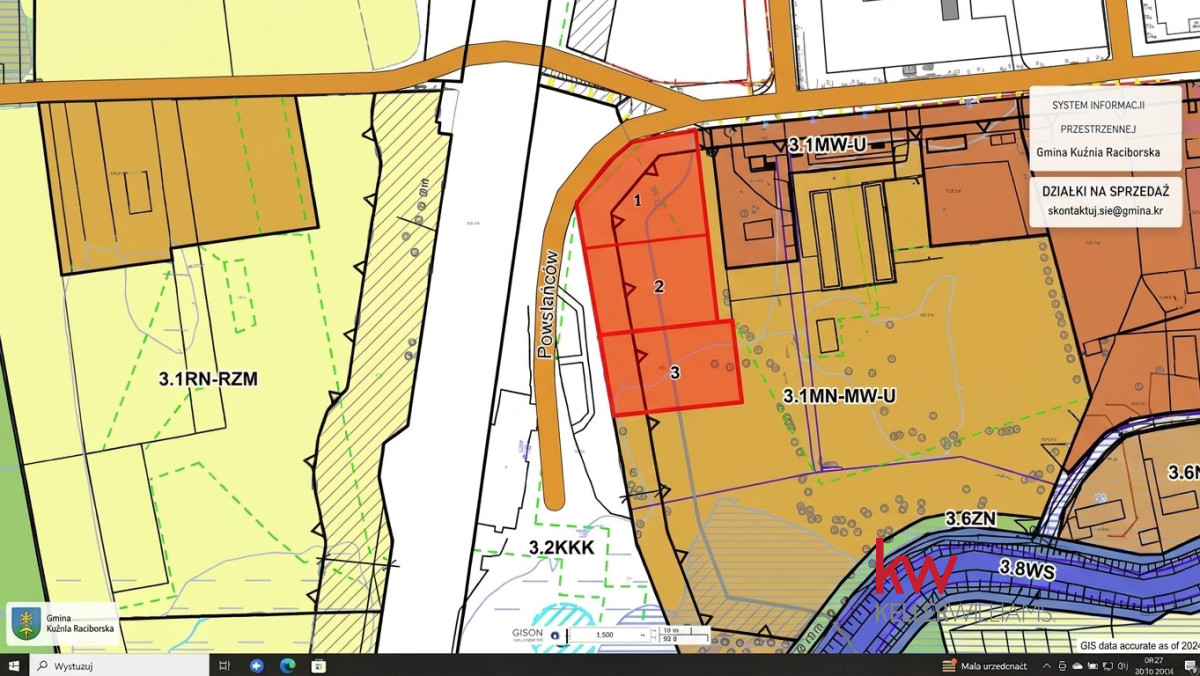Click the DZIAŁKI NA SPRZEDAŻ heading

(1105, 190)
